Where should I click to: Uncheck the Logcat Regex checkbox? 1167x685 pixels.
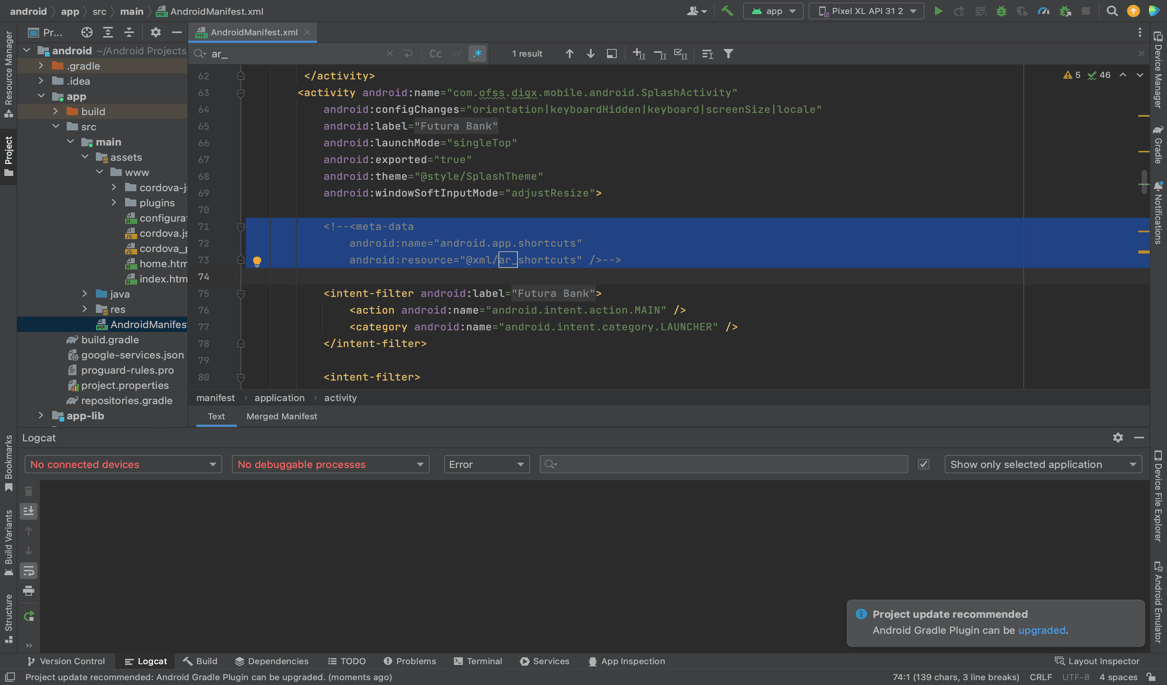coord(923,464)
